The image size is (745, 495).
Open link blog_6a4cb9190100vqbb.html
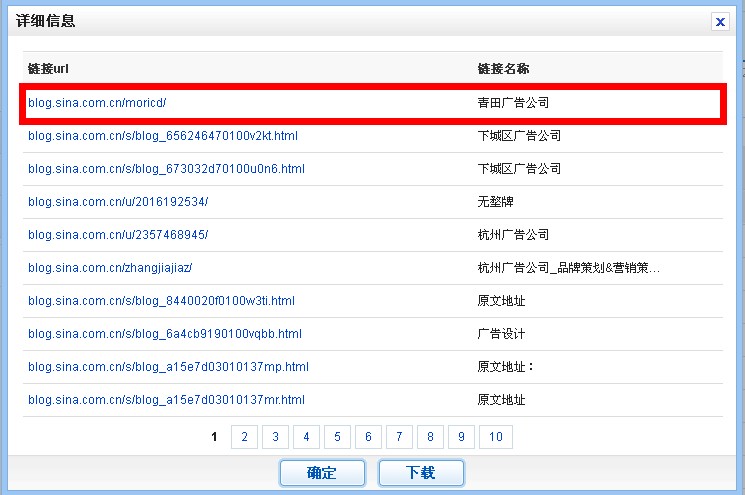point(165,334)
